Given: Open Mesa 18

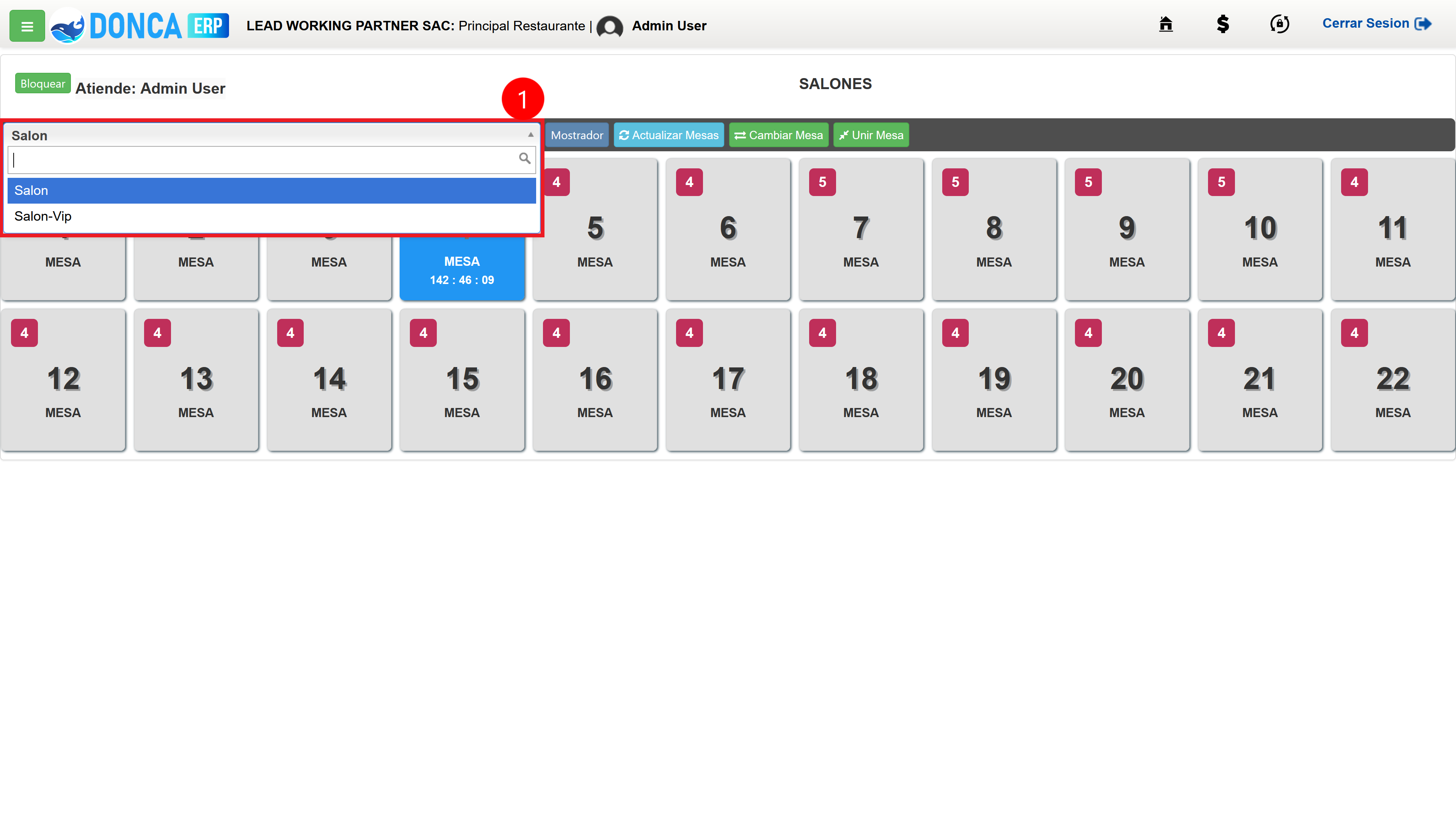Looking at the screenshot, I should pos(861,380).
